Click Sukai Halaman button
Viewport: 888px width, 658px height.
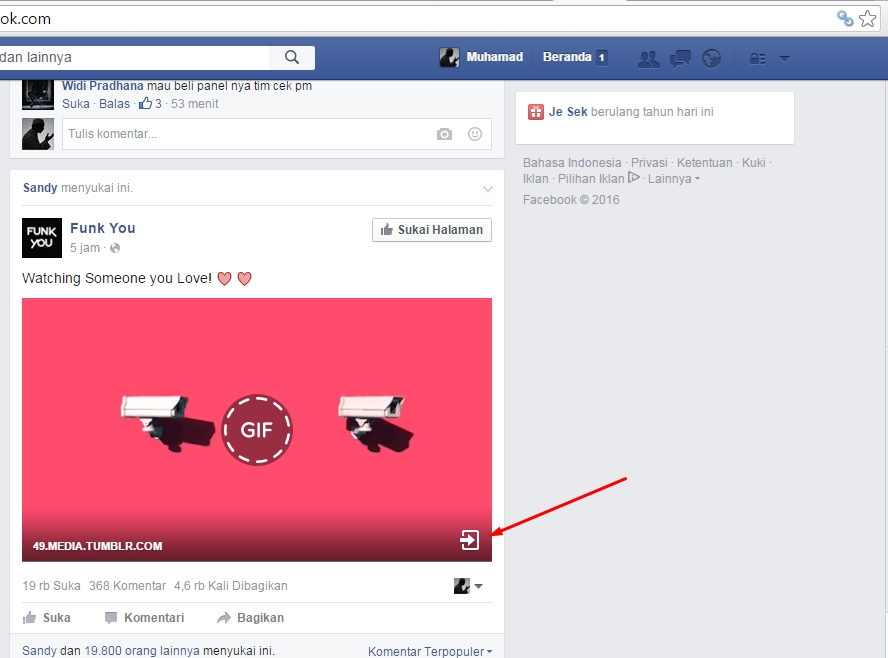pyautogui.click(x=432, y=230)
